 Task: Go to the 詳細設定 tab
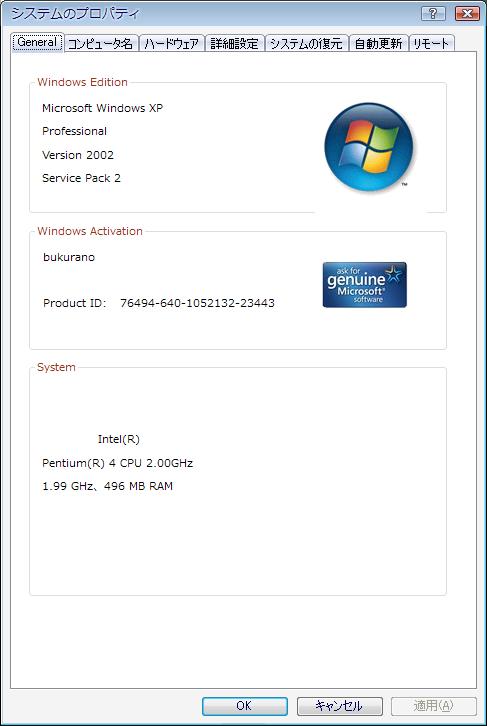pyautogui.click(x=234, y=44)
